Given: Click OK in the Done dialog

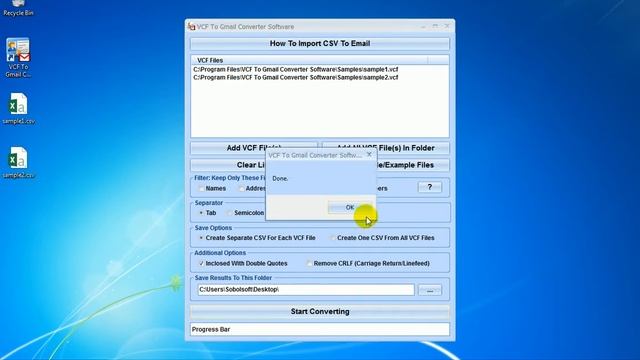Looking at the screenshot, I should [x=350, y=208].
